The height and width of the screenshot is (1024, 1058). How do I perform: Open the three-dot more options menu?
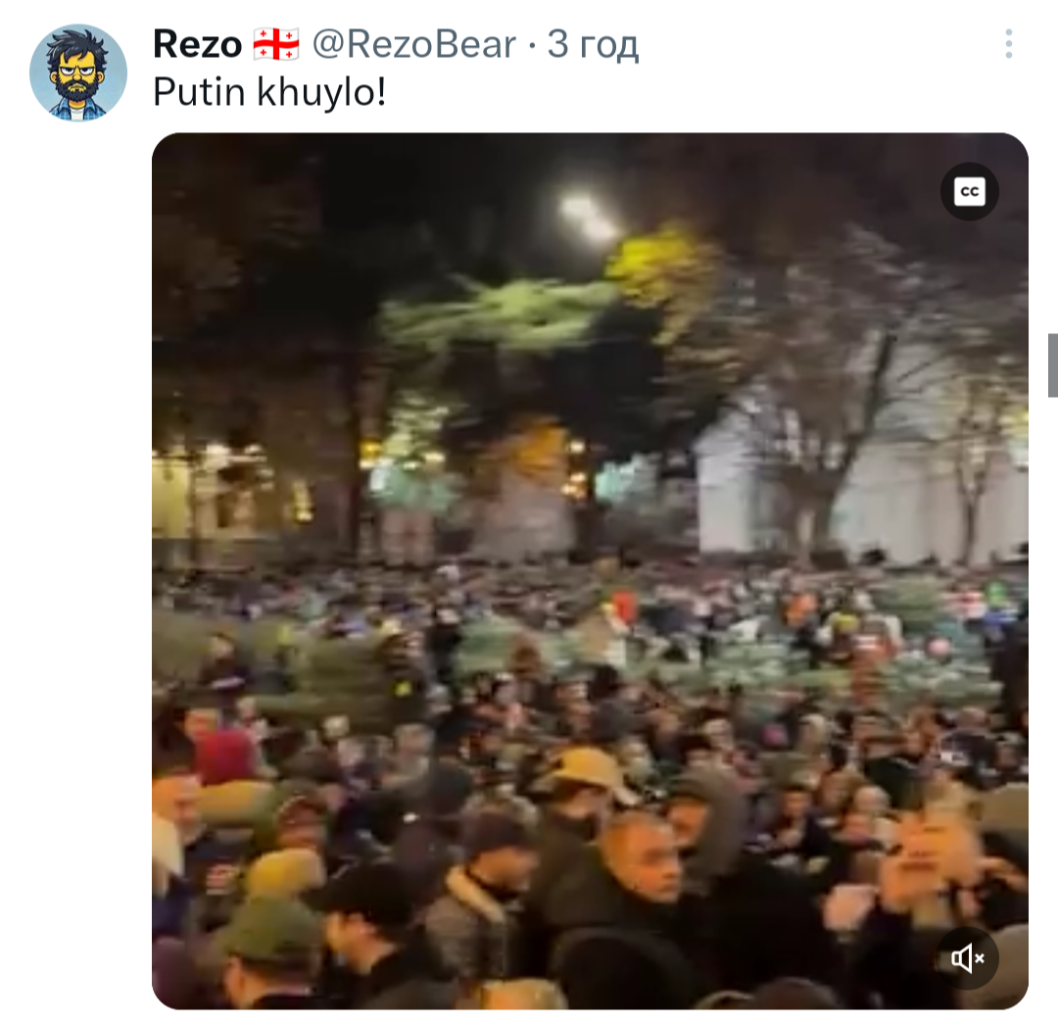1009,44
